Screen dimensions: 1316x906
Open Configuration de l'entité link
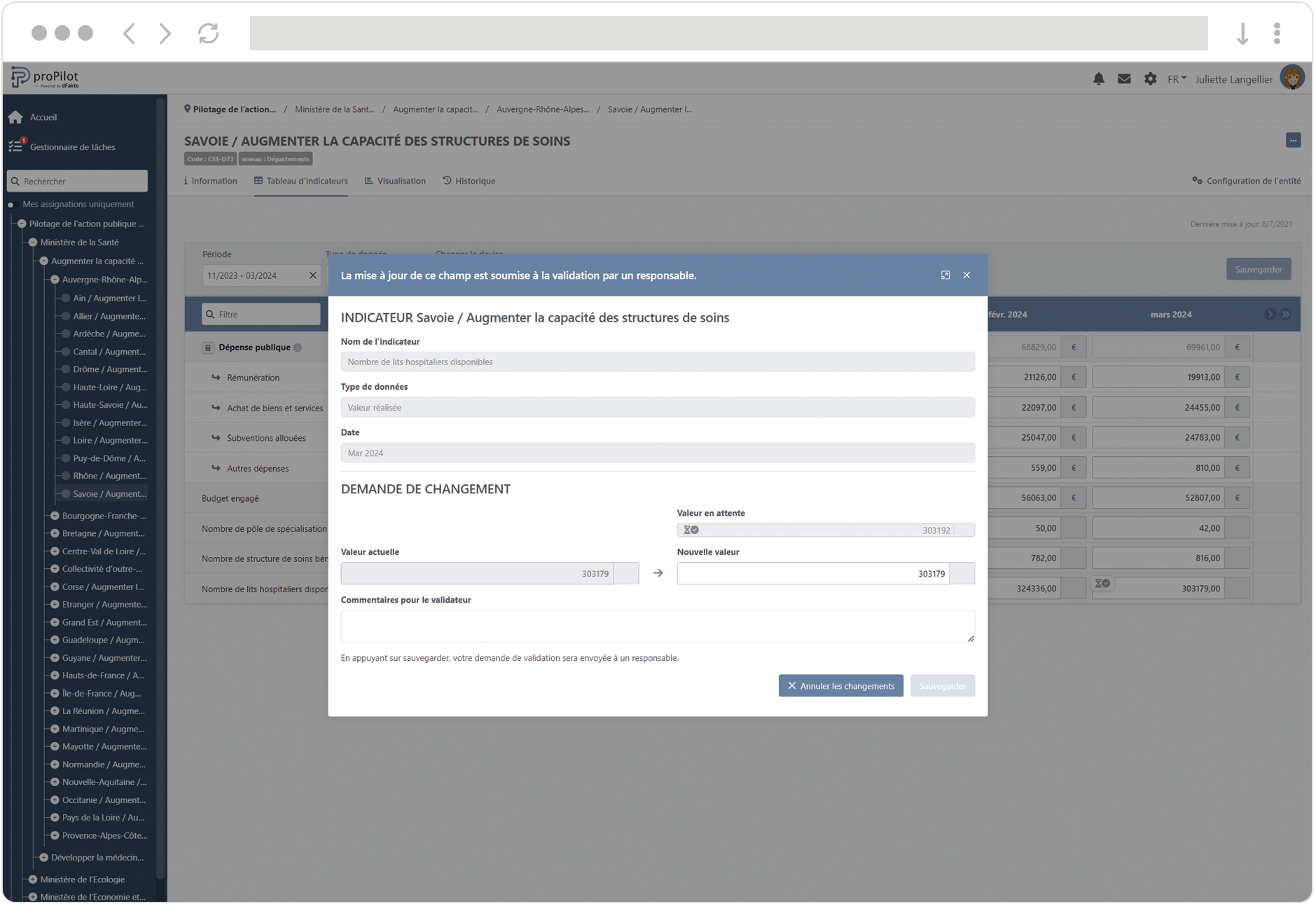(1246, 181)
